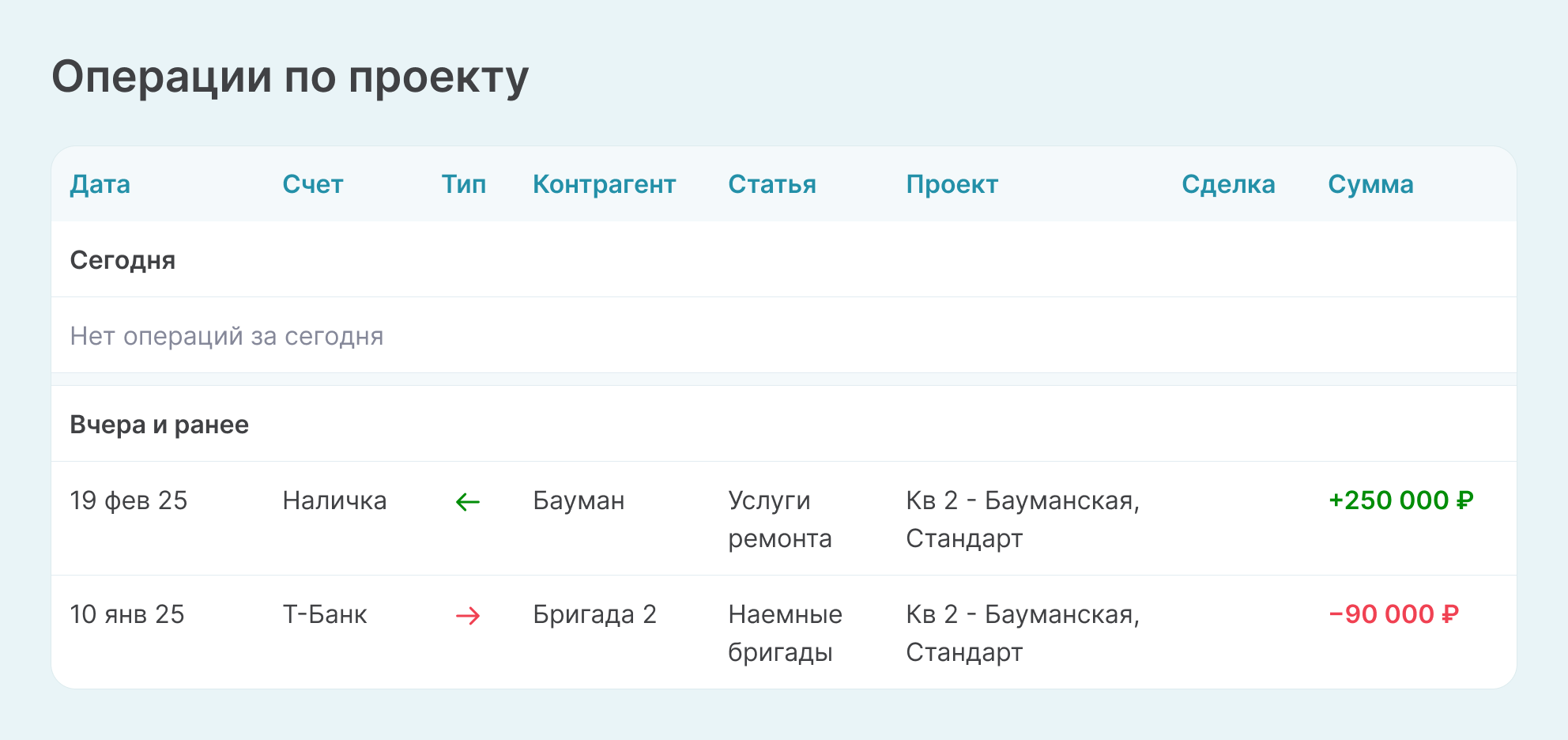Click the Наличка account cell
The height and width of the screenshot is (740, 1568).
coord(334,500)
